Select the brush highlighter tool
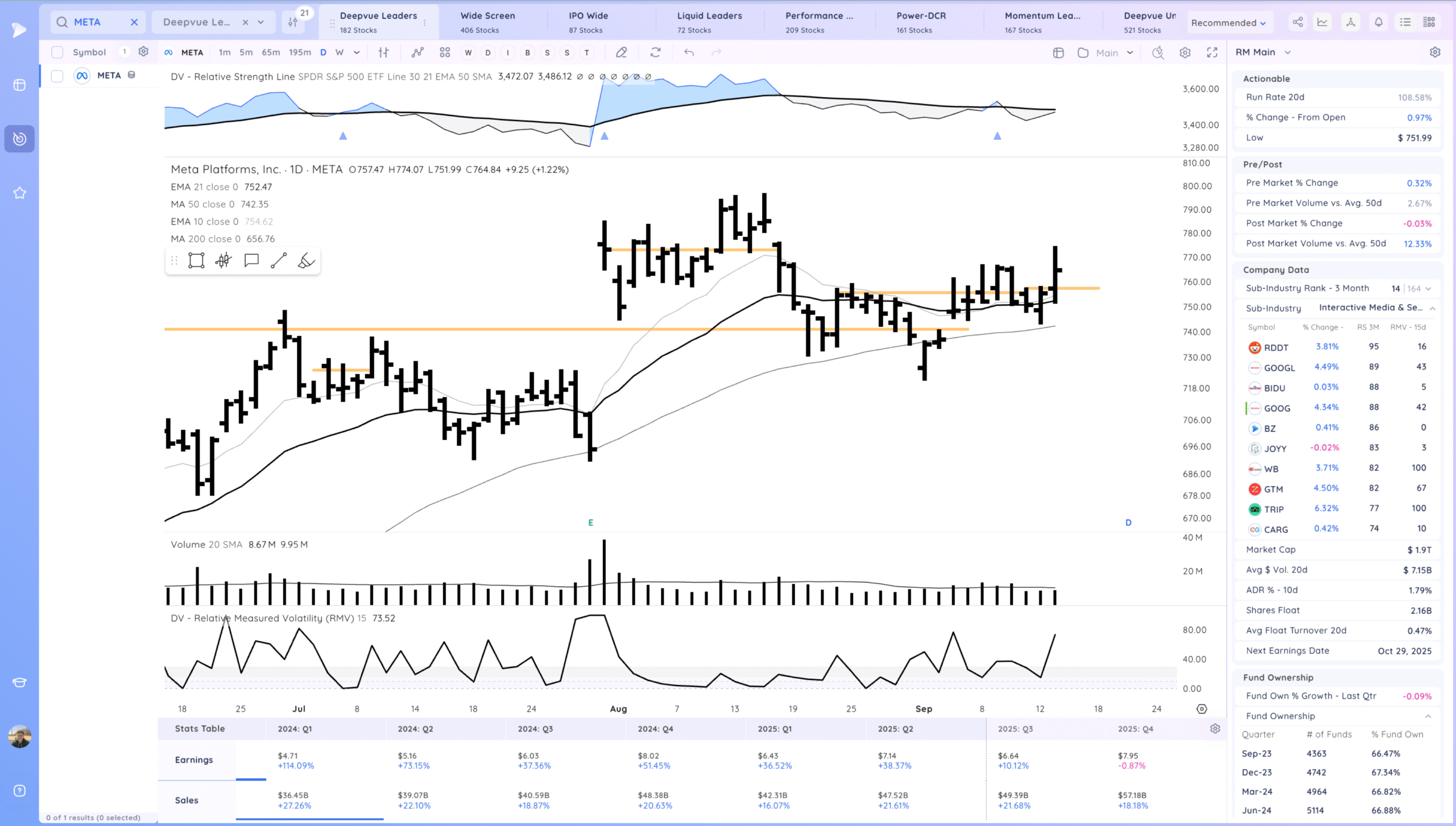1456x826 pixels. click(306, 260)
